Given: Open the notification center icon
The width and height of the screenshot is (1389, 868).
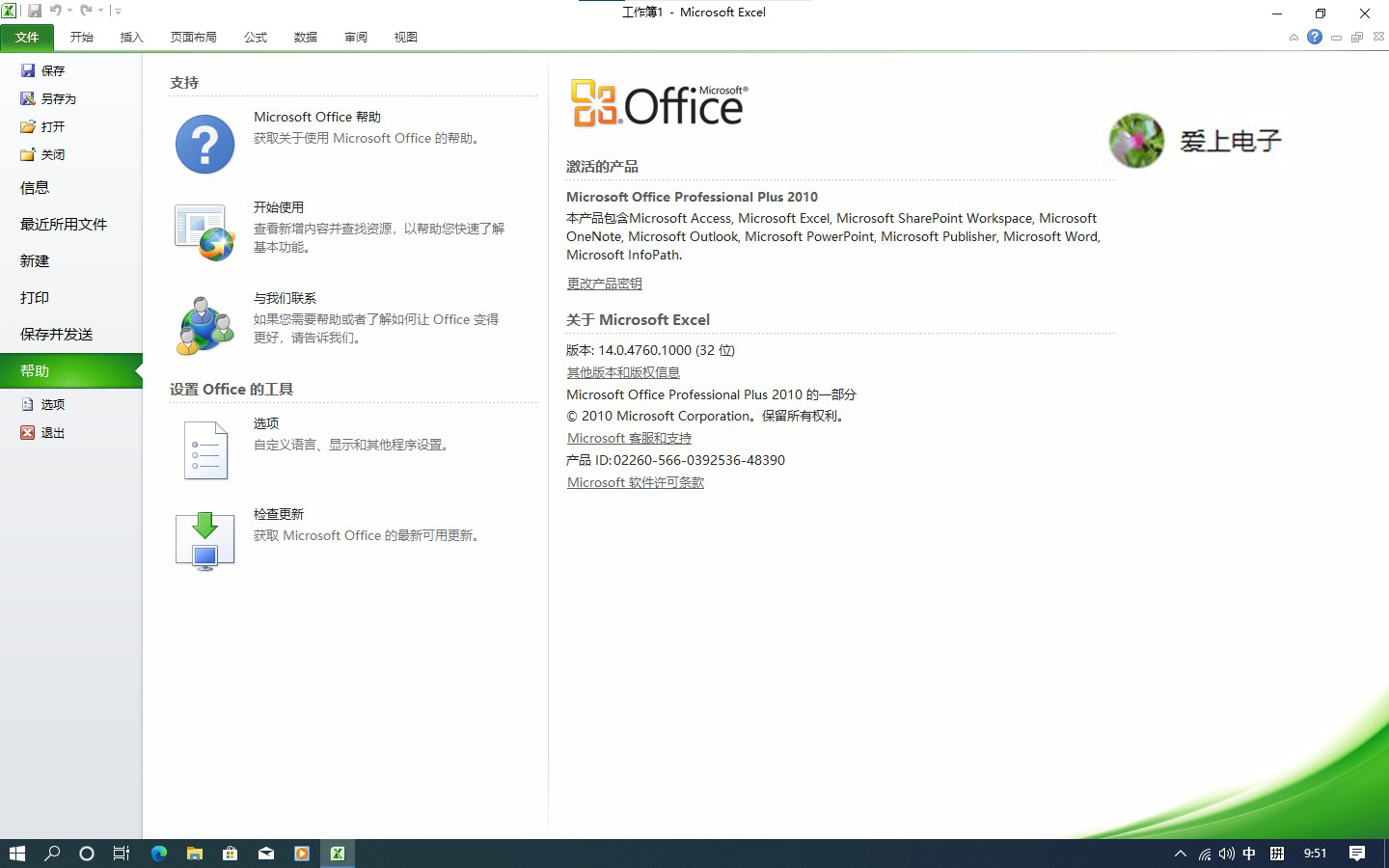Looking at the screenshot, I should click(1357, 854).
